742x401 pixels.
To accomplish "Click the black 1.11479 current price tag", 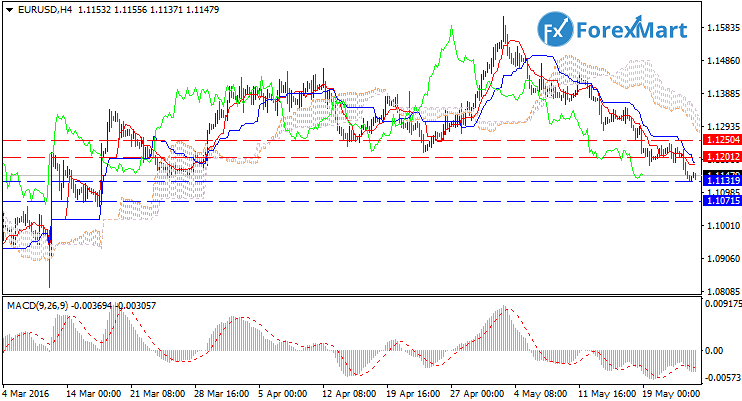I will pos(721,174).
